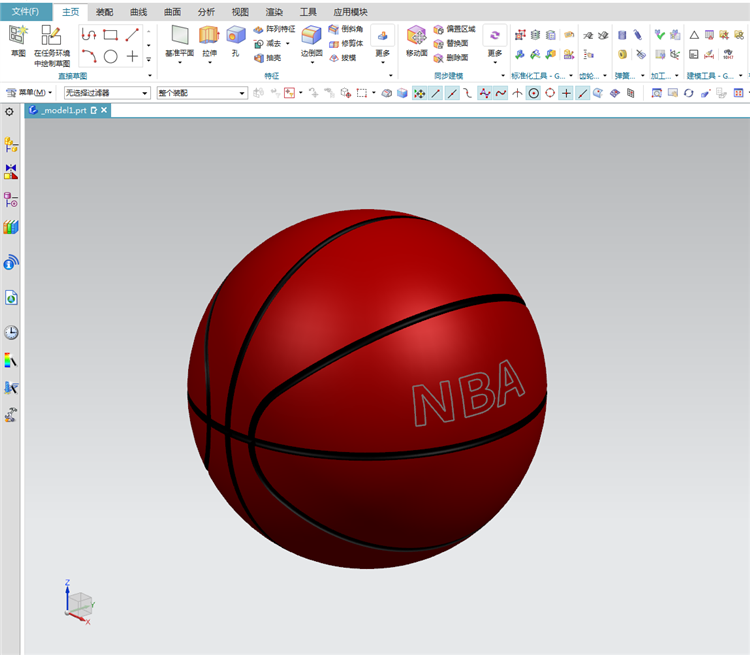Expand the 建模工具 group options arrow
Screen dimensions: 750x655
[740, 76]
